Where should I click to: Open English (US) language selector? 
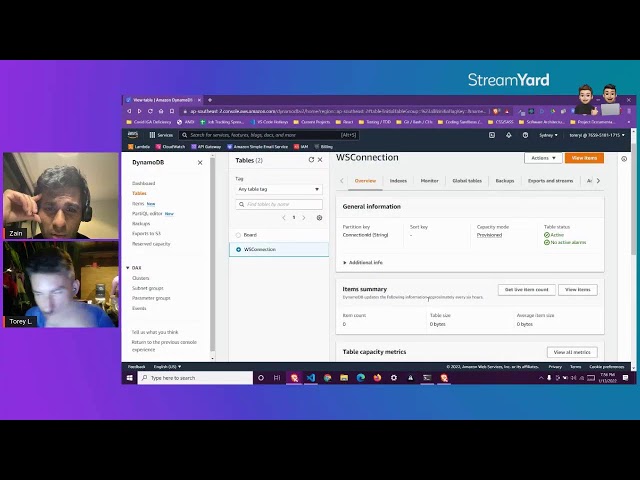tap(167, 367)
